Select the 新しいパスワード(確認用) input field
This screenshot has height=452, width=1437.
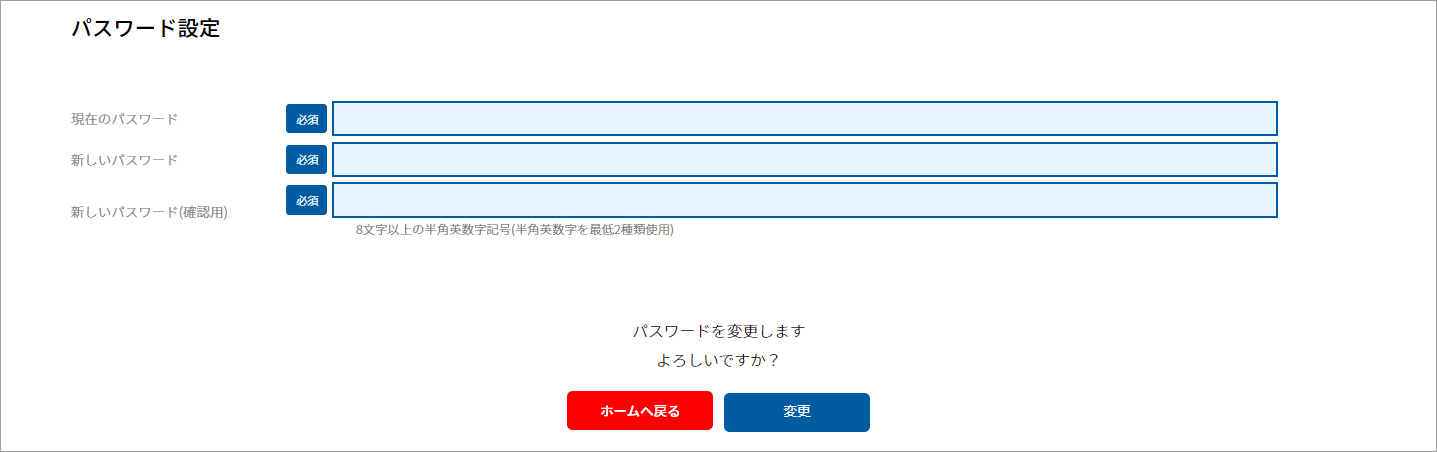(804, 200)
